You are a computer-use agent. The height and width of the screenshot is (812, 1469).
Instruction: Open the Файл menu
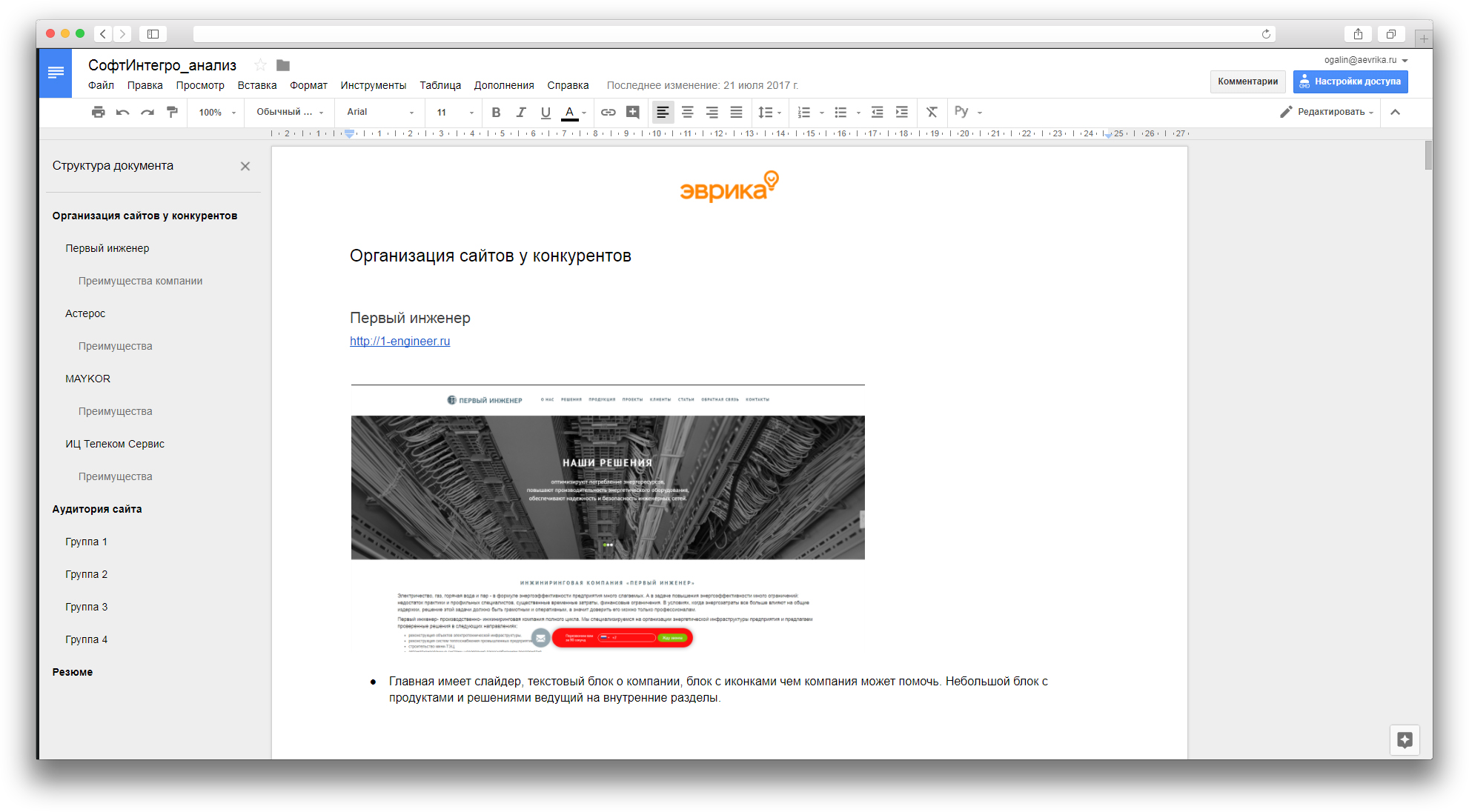click(x=101, y=85)
